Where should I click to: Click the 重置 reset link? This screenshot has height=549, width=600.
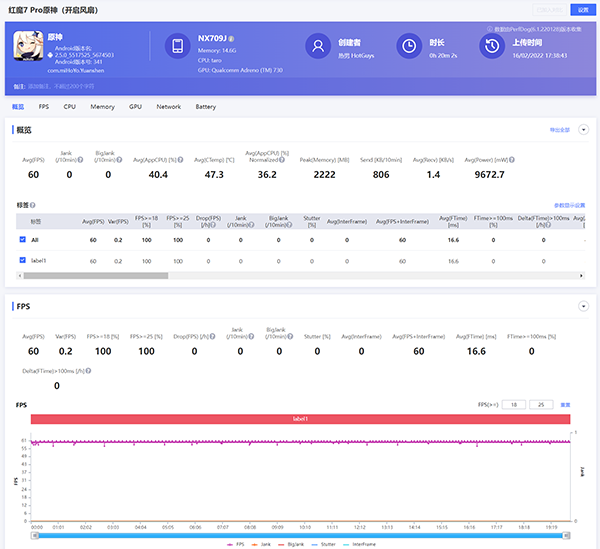point(565,405)
